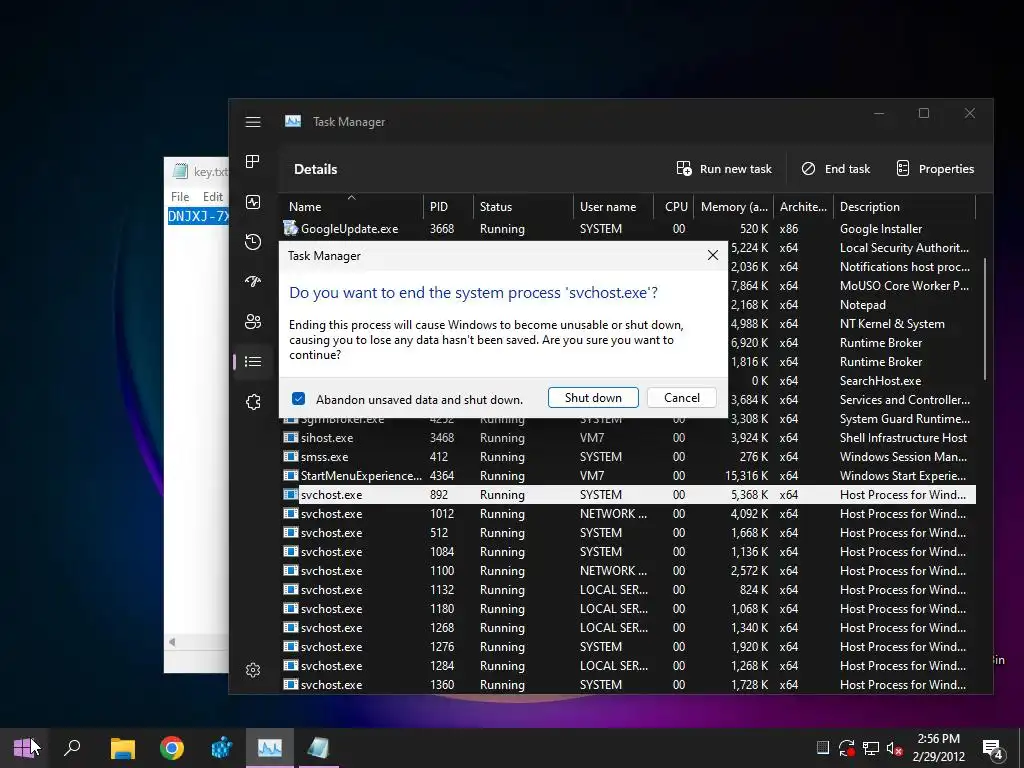This screenshot has width=1024, height=768.
Task: Open the App history page icon
Action: coord(253,242)
